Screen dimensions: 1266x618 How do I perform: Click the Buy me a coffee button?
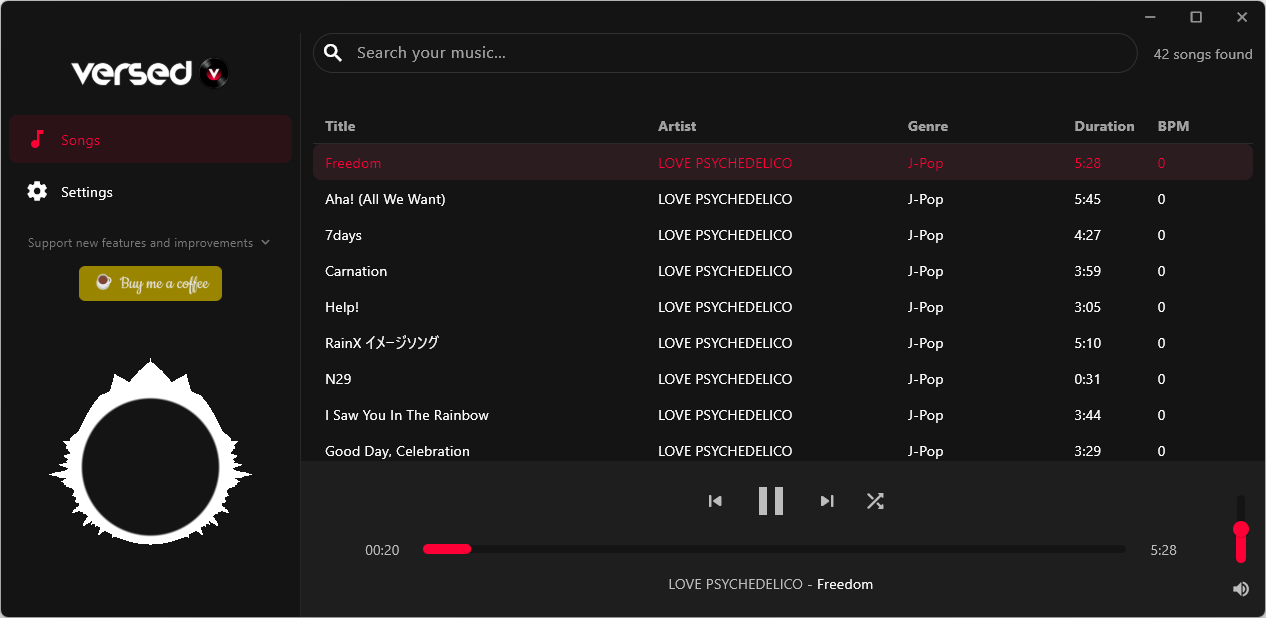150,283
